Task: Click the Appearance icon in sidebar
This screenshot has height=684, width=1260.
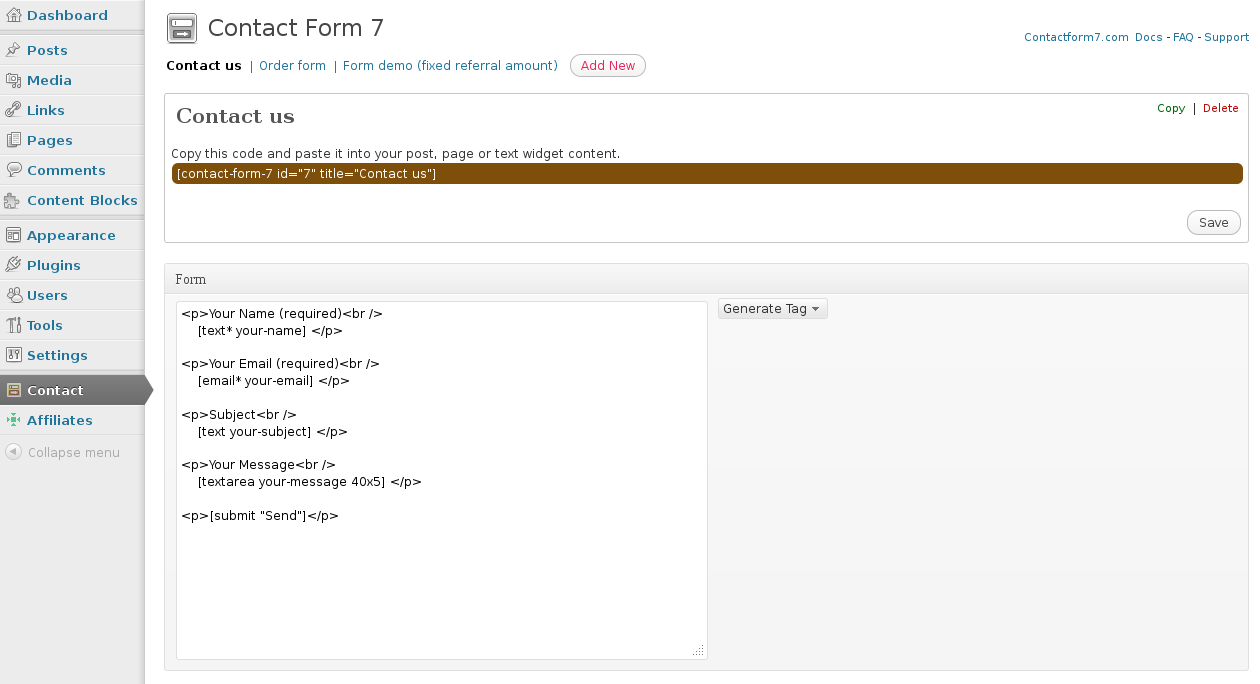Action: coord(13,235)
